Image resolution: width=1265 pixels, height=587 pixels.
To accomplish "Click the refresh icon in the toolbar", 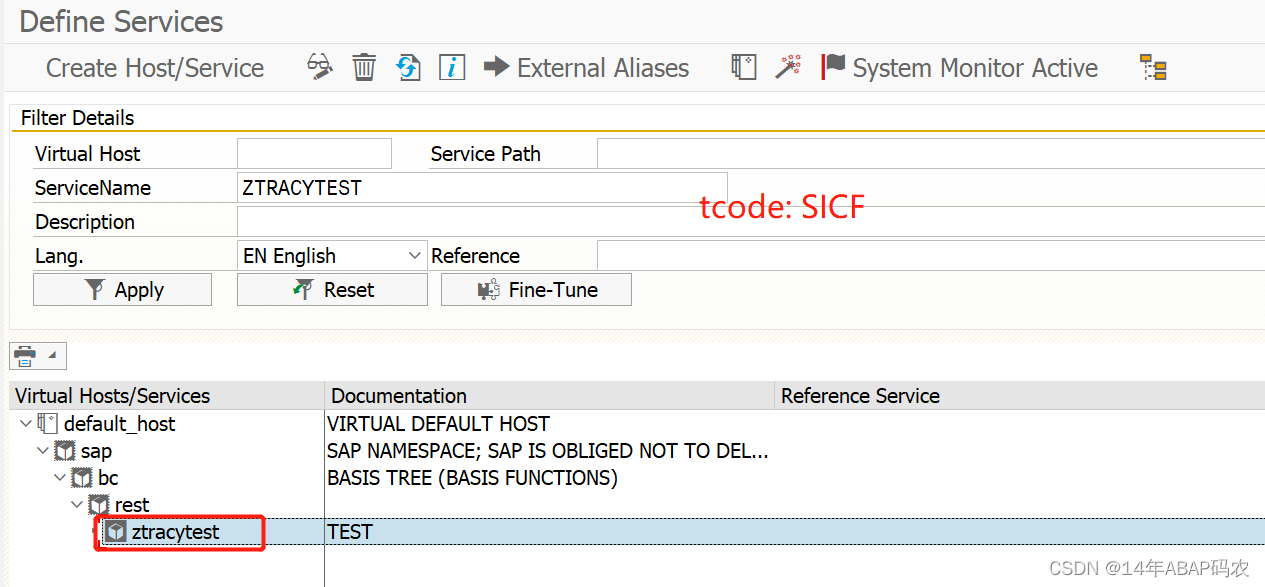I will click(x=408, y=67).
